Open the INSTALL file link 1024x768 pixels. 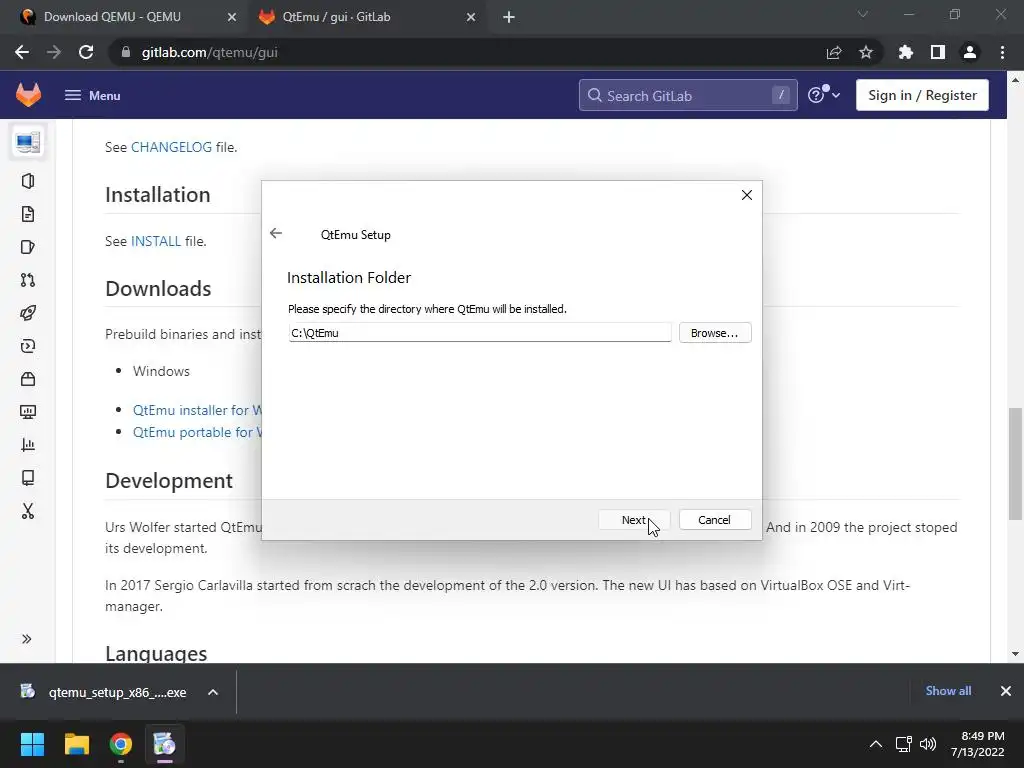click(x=156, y=241)
